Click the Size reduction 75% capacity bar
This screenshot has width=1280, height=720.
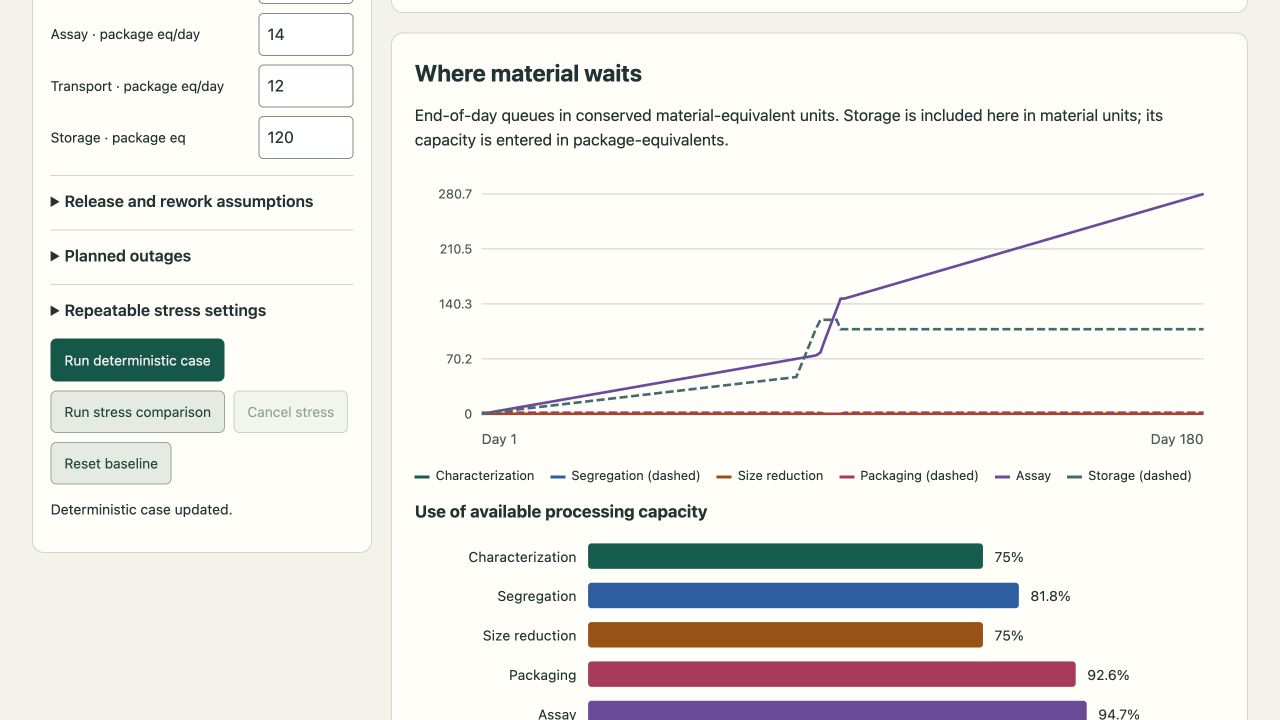coord(785,635)
